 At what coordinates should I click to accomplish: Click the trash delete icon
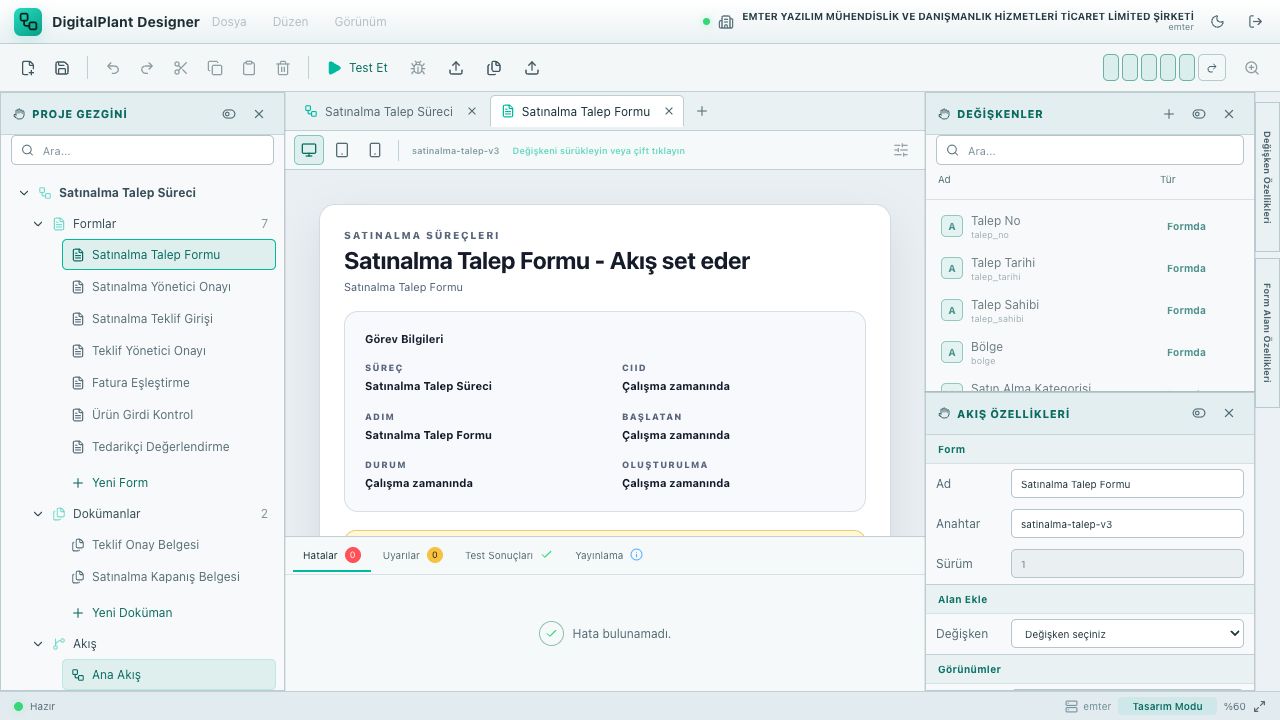click(283, 68)
